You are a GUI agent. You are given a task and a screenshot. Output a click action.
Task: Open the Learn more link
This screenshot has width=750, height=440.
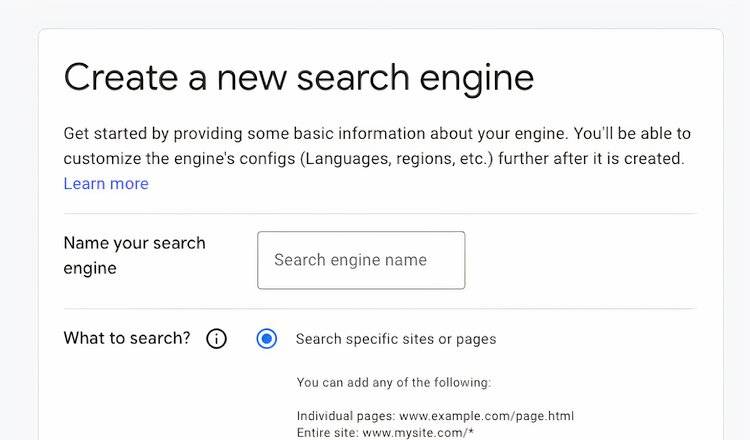pyautogui.click(x=106, y=184)
